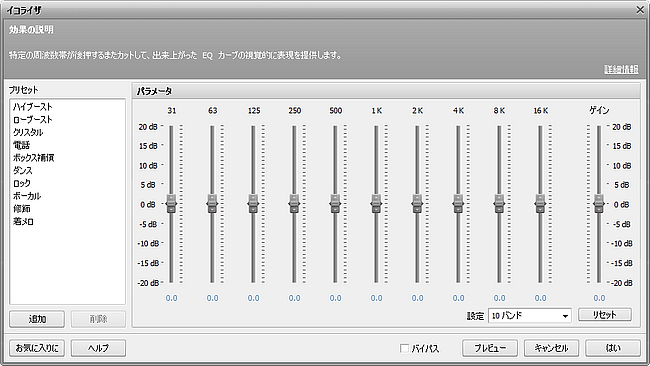Enable the バイパス checkbox
Screen dimensions: 650x366
(404, 348)
